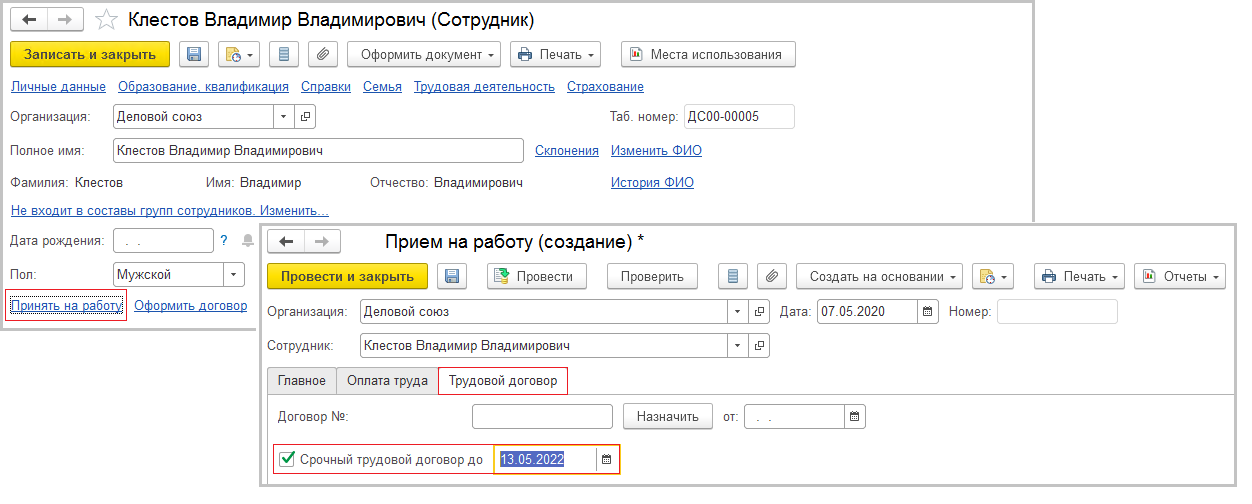Switch to Главное tab
This screenshot has width=1252, height=504.
click(x=302, y=381)
